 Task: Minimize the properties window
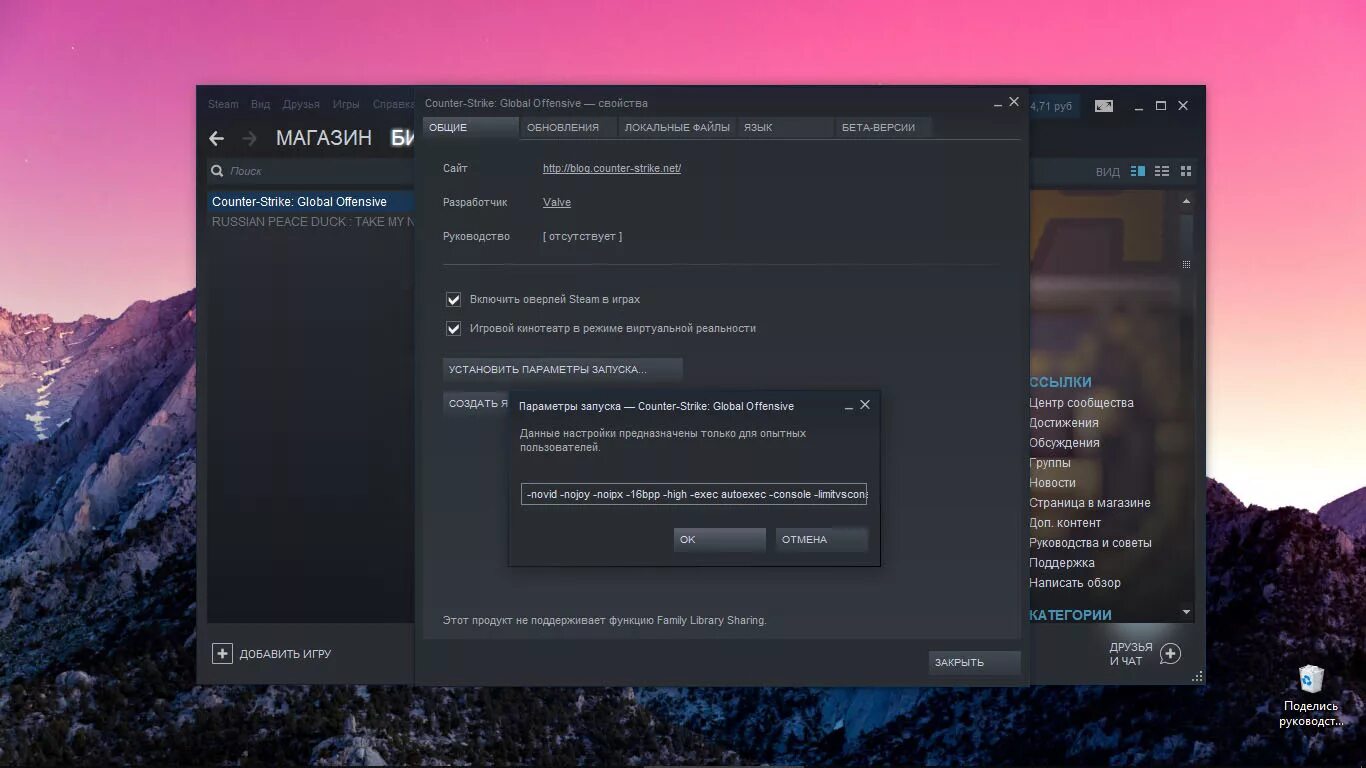998,103
